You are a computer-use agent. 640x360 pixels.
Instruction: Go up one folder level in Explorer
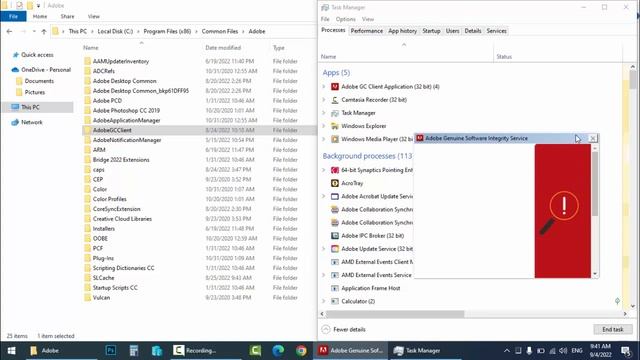point(44,31)
